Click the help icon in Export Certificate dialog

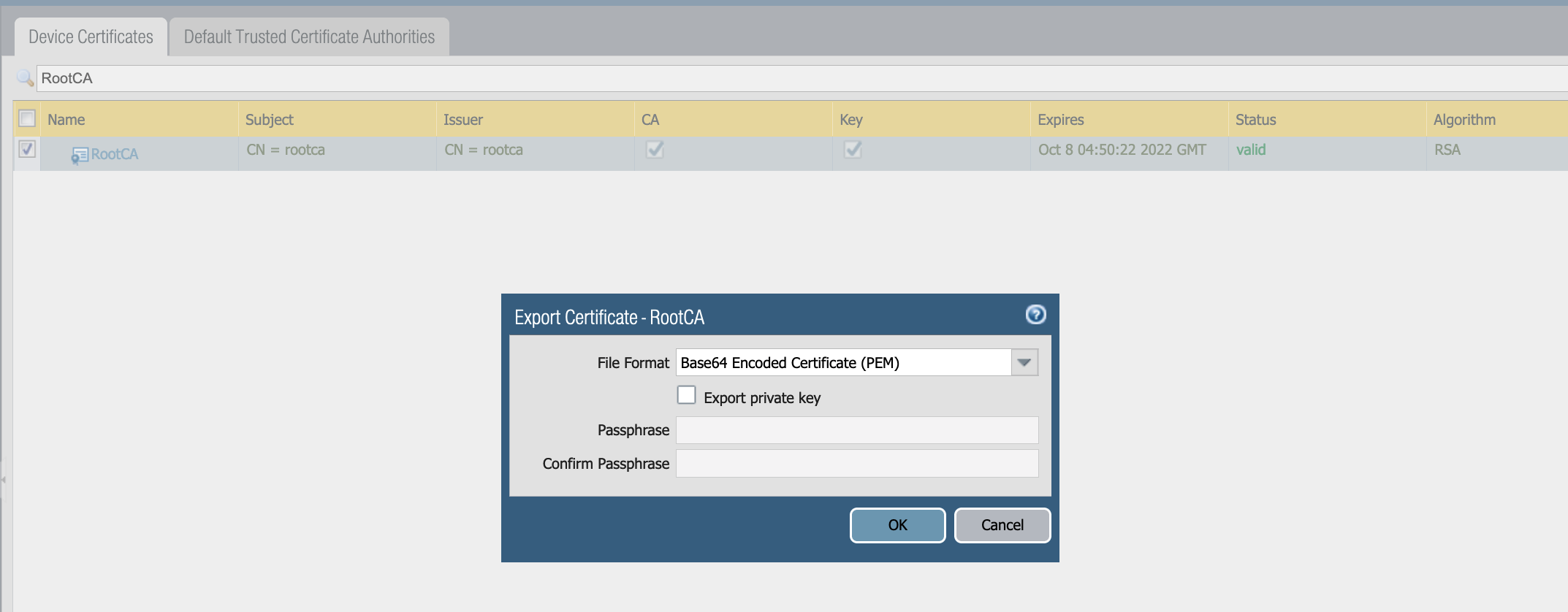(1035, 315)
